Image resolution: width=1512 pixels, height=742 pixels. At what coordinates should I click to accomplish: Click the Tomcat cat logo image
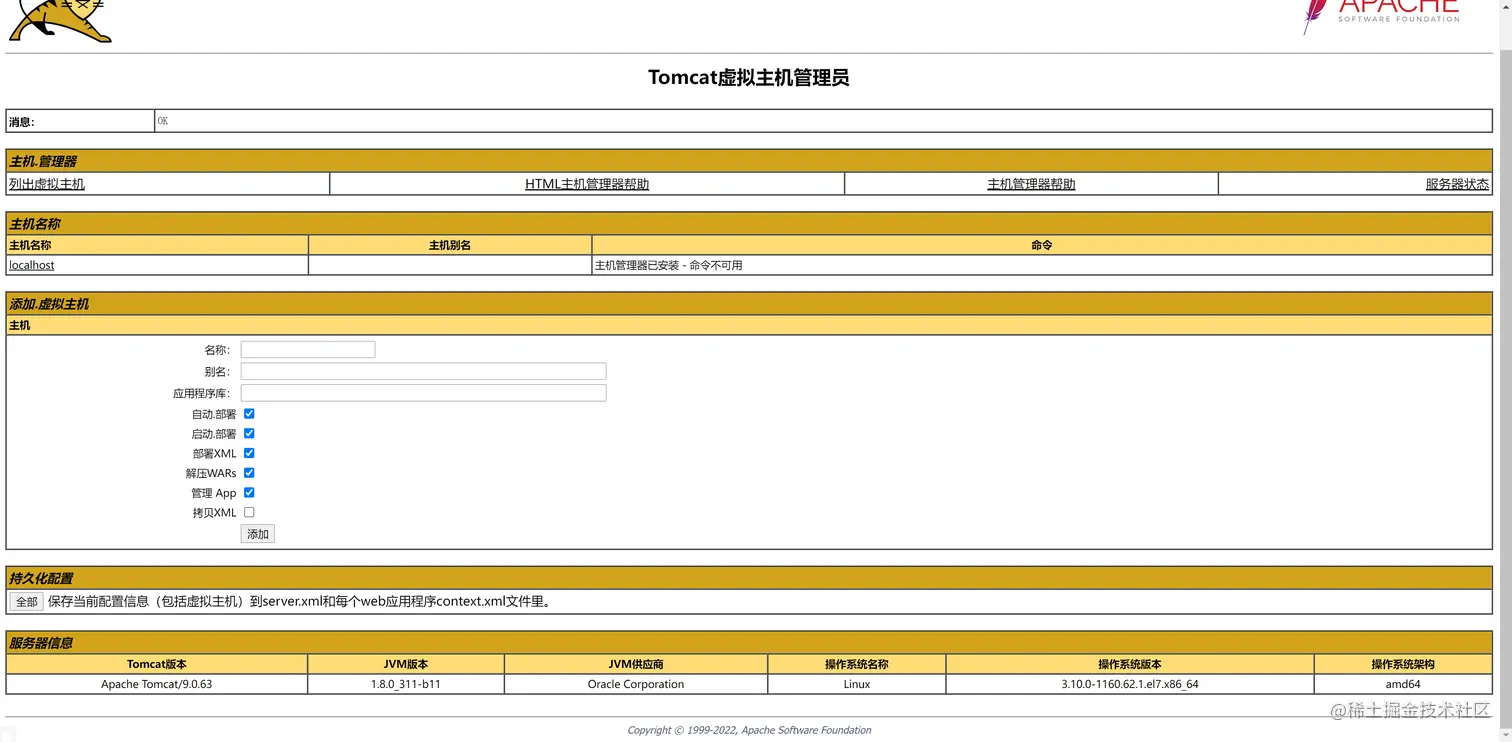[60, 20]
